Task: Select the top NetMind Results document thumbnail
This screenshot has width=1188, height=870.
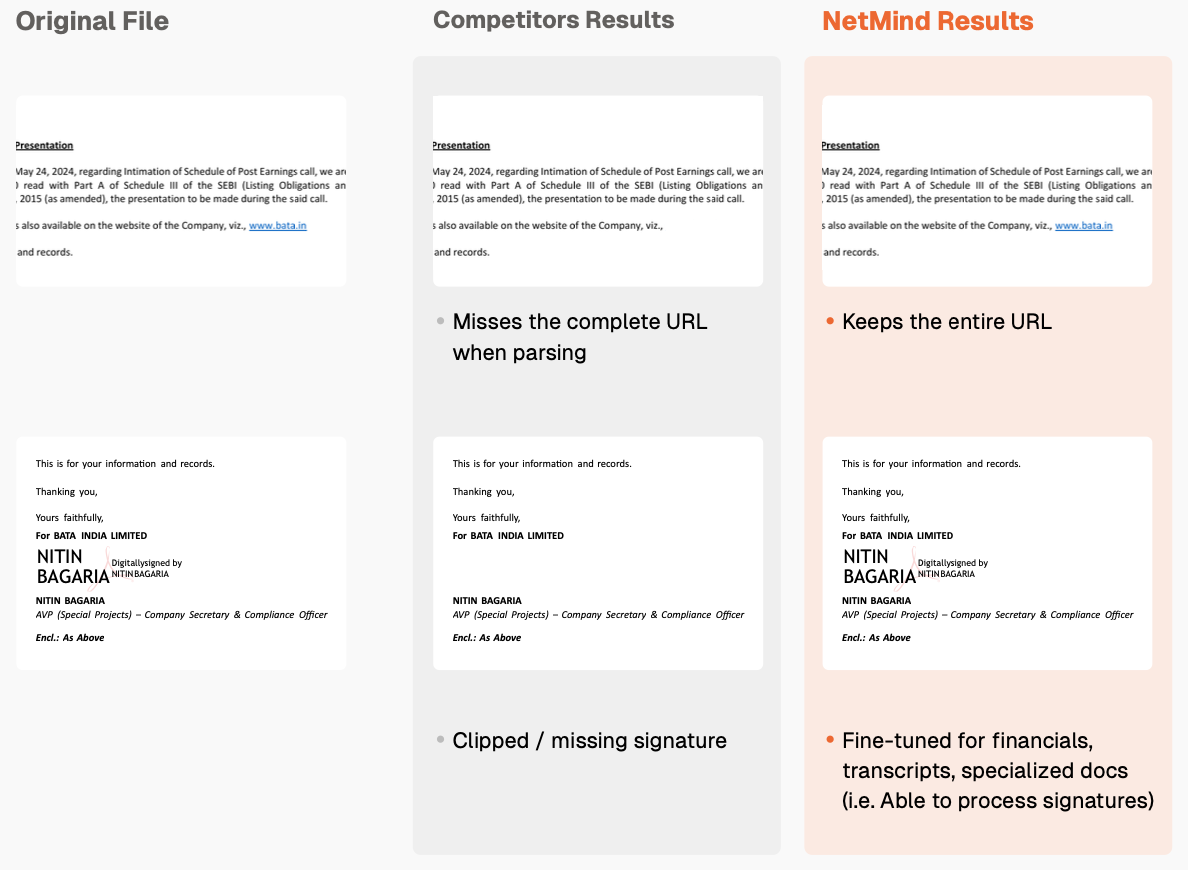Action: coord(986,191)
